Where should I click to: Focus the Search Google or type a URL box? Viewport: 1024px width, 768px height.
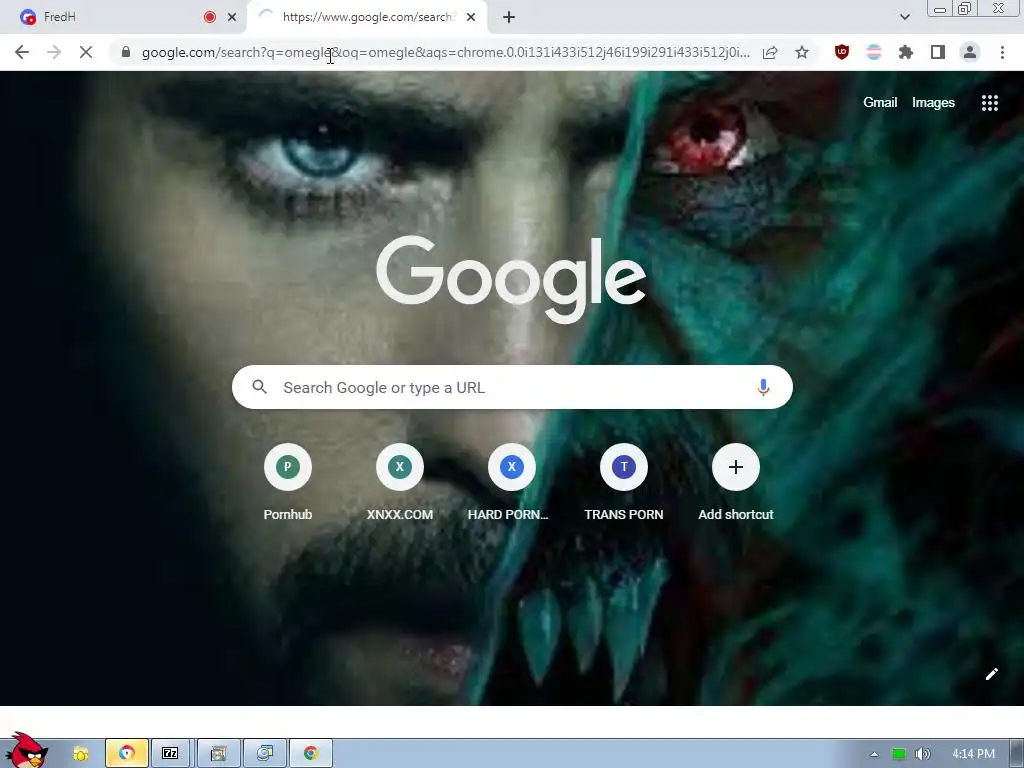pyautogui.click(x=512, y=387)
